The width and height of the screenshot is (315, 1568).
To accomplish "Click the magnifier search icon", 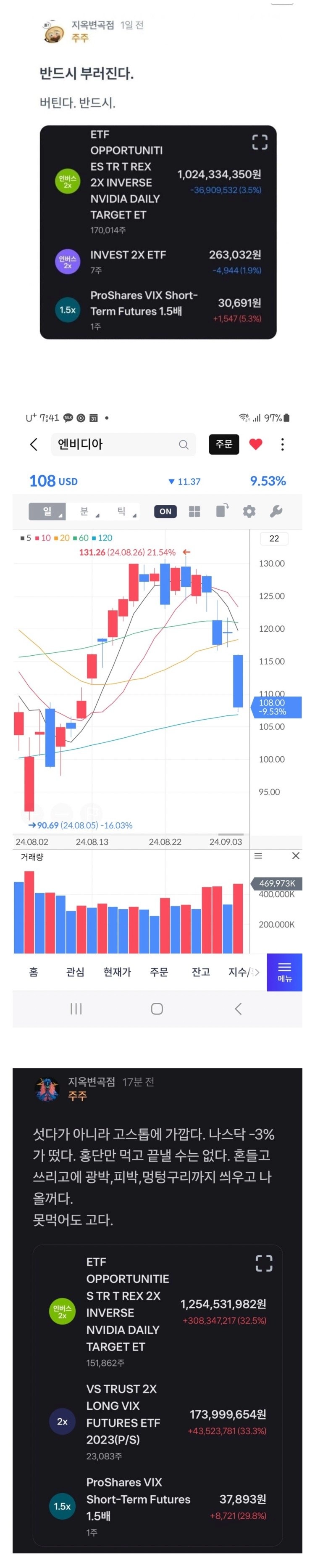I will (x=184, y=445).
